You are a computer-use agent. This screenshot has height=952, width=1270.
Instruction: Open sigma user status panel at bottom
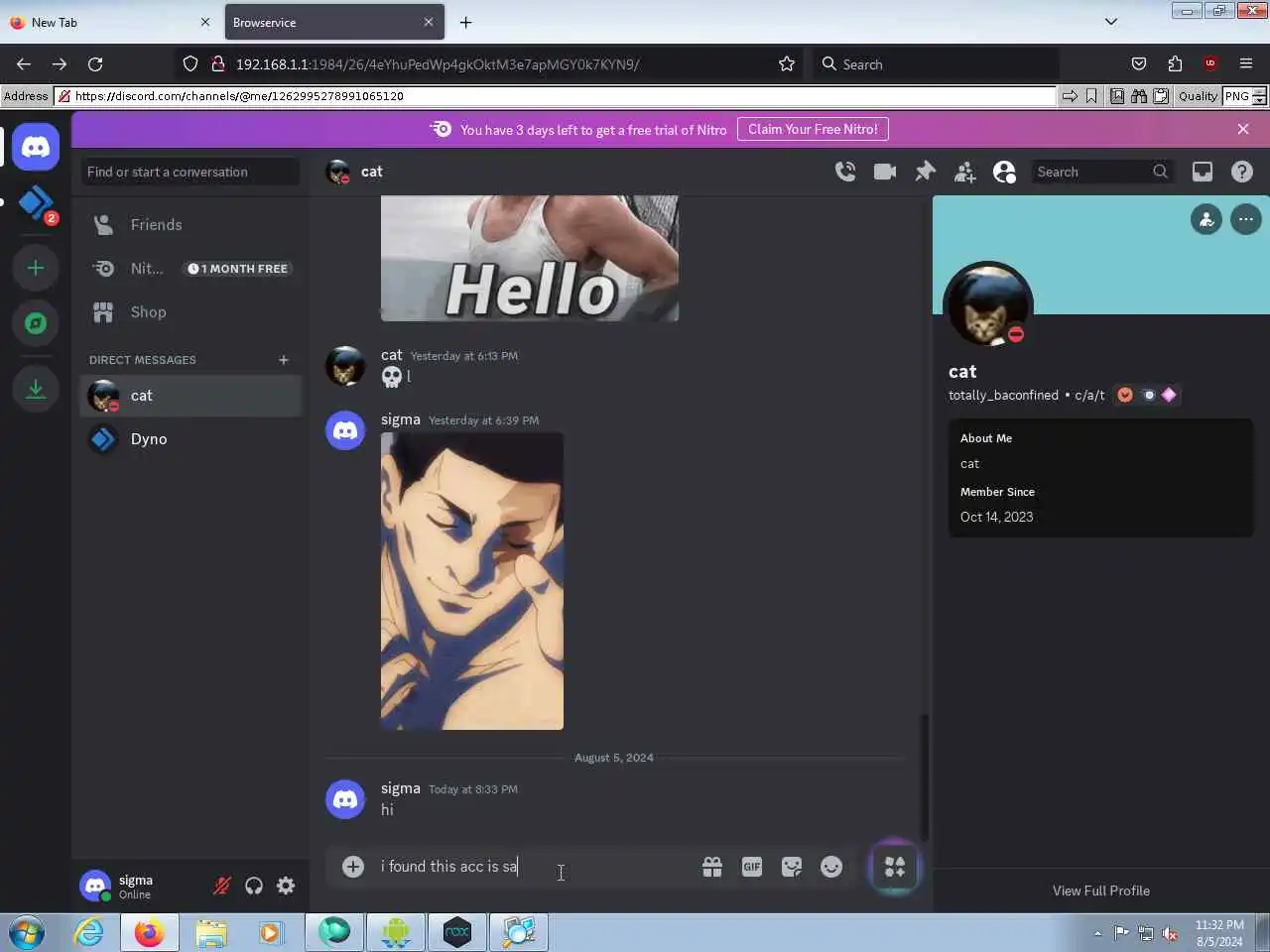[139, 886]
